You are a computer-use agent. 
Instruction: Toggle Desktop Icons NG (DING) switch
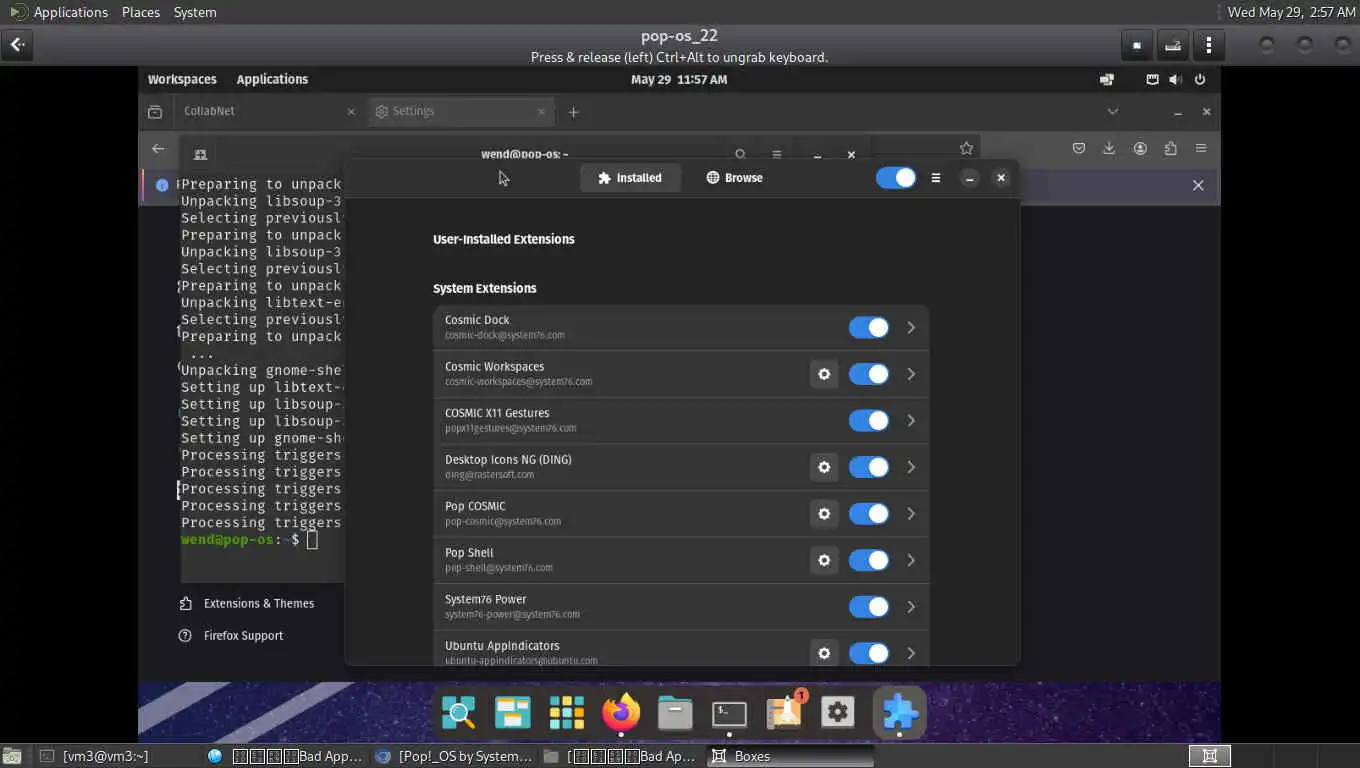868,467
